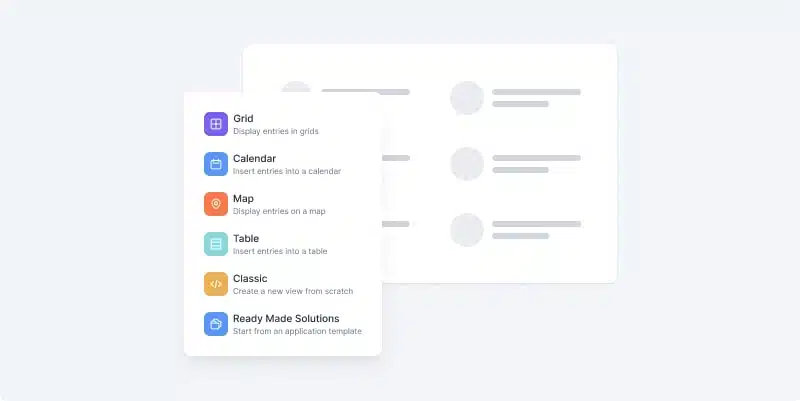Click 'Insert entries into a calendar' text
Viewport: 800px width, 401px height.
[287, 171]
